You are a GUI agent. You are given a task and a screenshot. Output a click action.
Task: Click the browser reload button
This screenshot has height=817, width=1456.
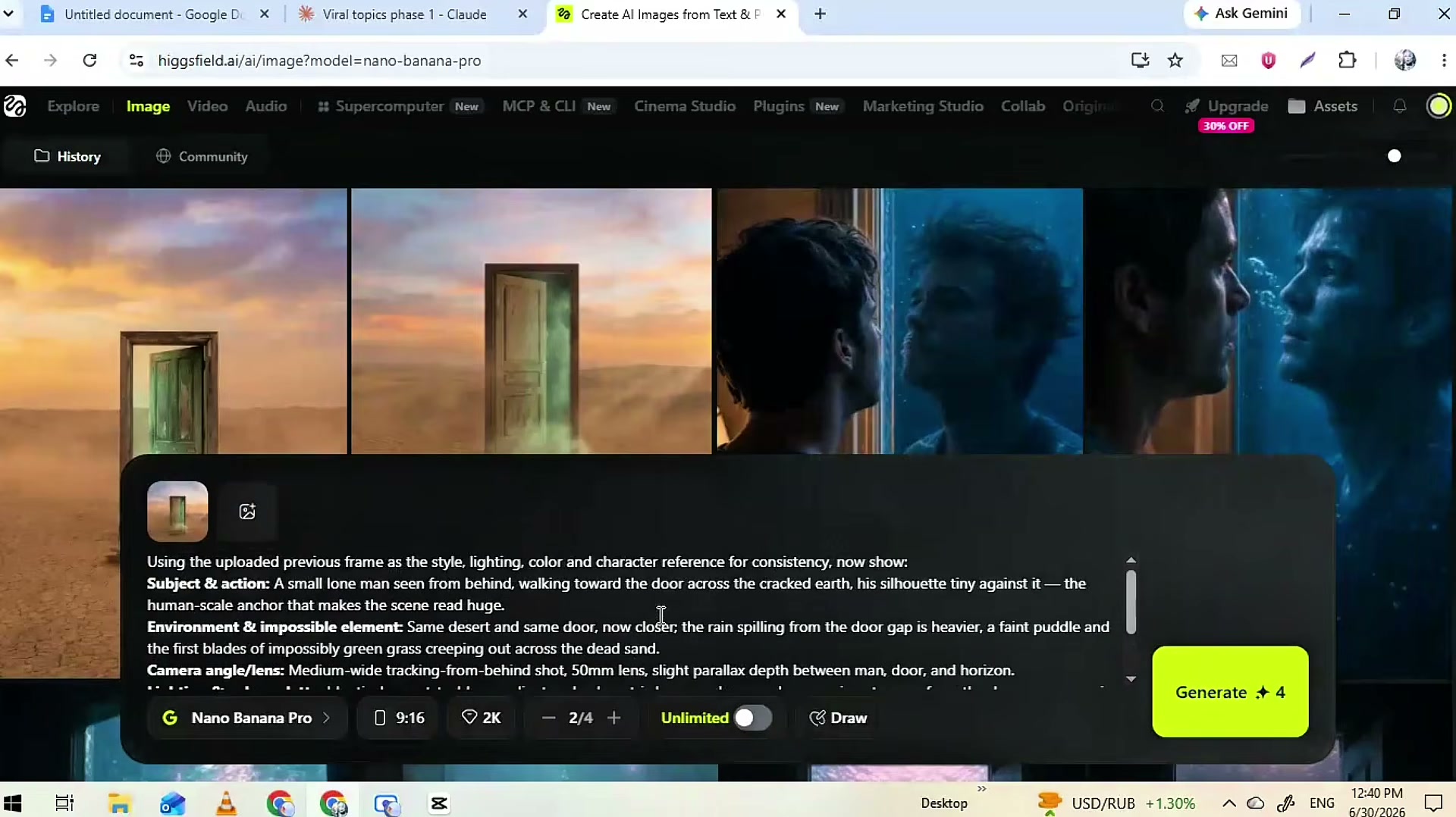click(89, 61)
